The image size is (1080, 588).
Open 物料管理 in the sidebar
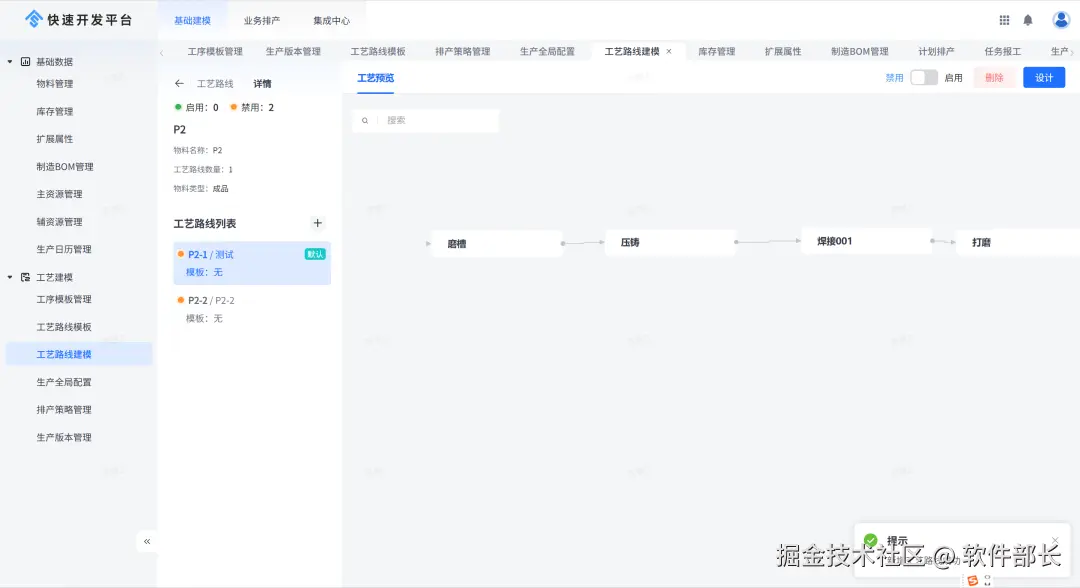54,83
